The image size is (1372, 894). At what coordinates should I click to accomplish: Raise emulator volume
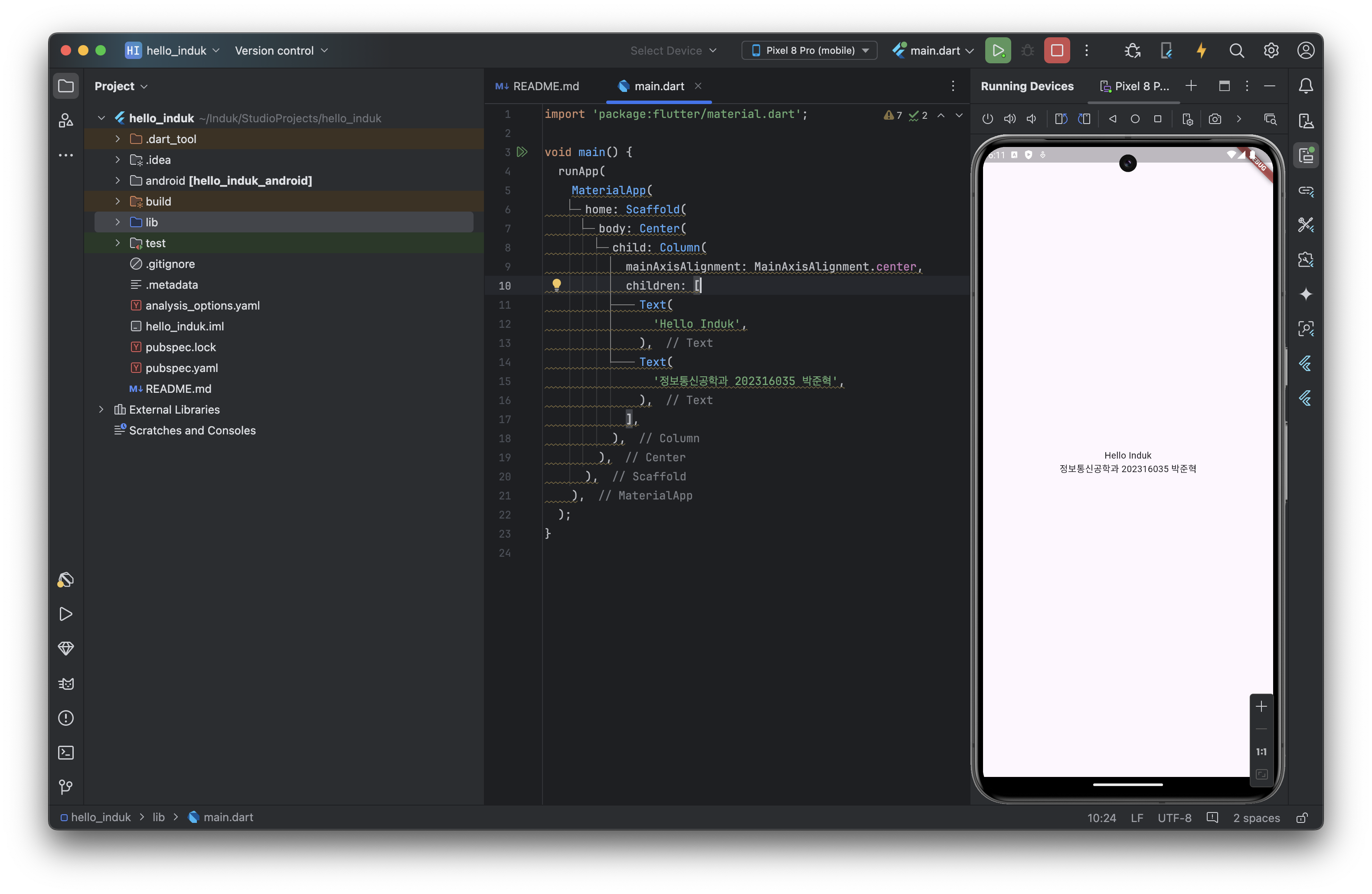(1009, 119)
